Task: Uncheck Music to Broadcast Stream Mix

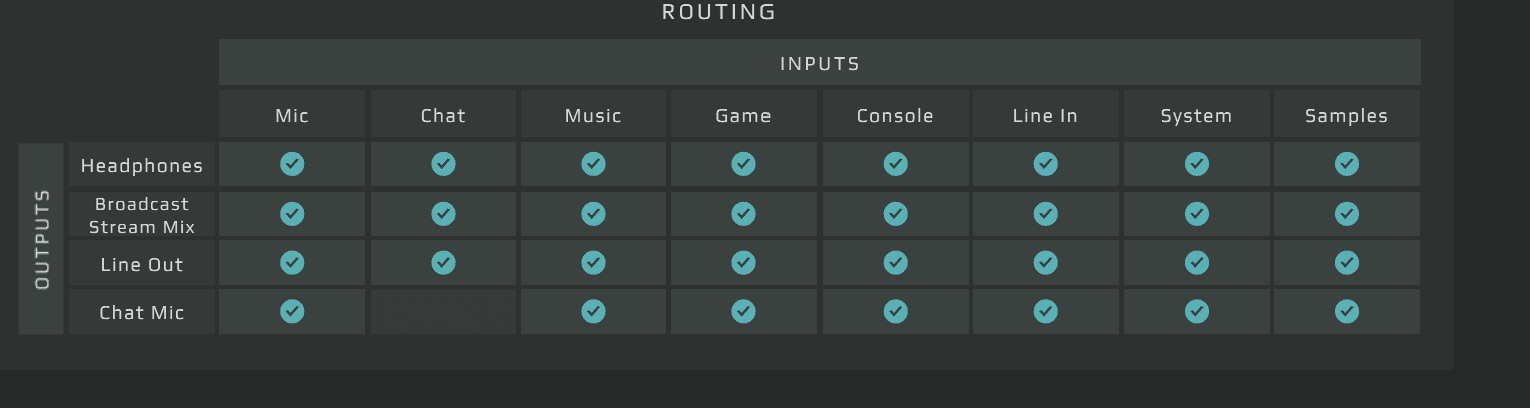Action: pos(593,213)
